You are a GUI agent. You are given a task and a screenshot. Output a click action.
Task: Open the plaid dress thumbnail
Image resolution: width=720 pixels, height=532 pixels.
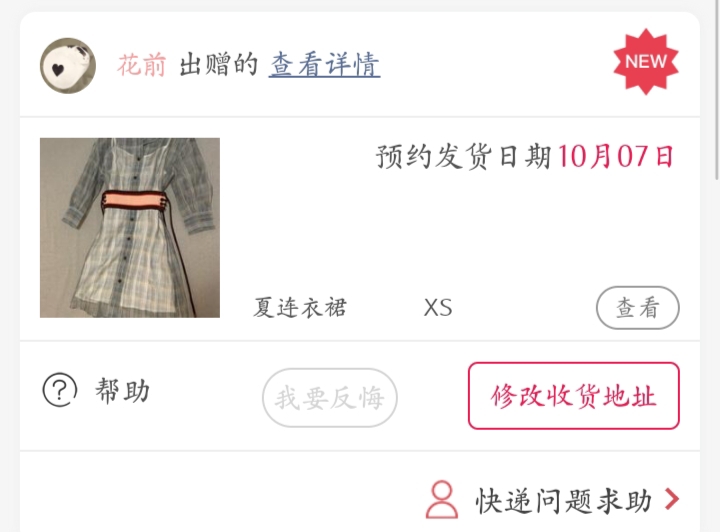coord(130,228)
